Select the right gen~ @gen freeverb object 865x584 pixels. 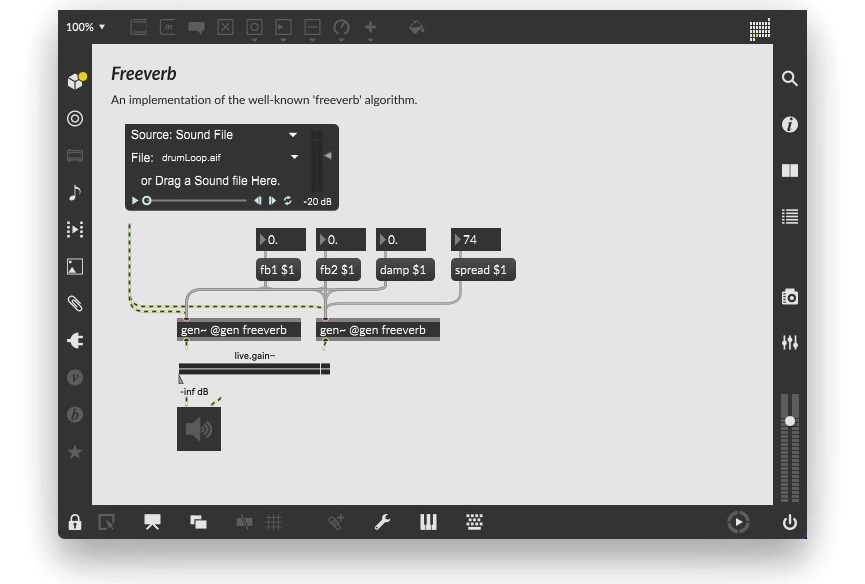[378, 330]
